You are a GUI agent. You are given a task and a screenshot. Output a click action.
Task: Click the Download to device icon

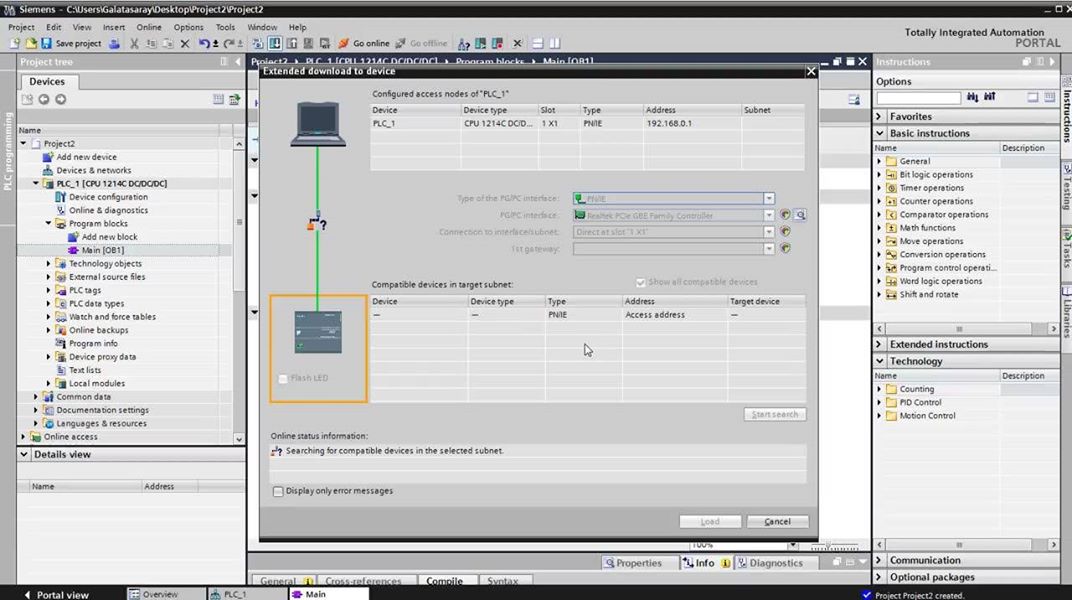[275, 44]
